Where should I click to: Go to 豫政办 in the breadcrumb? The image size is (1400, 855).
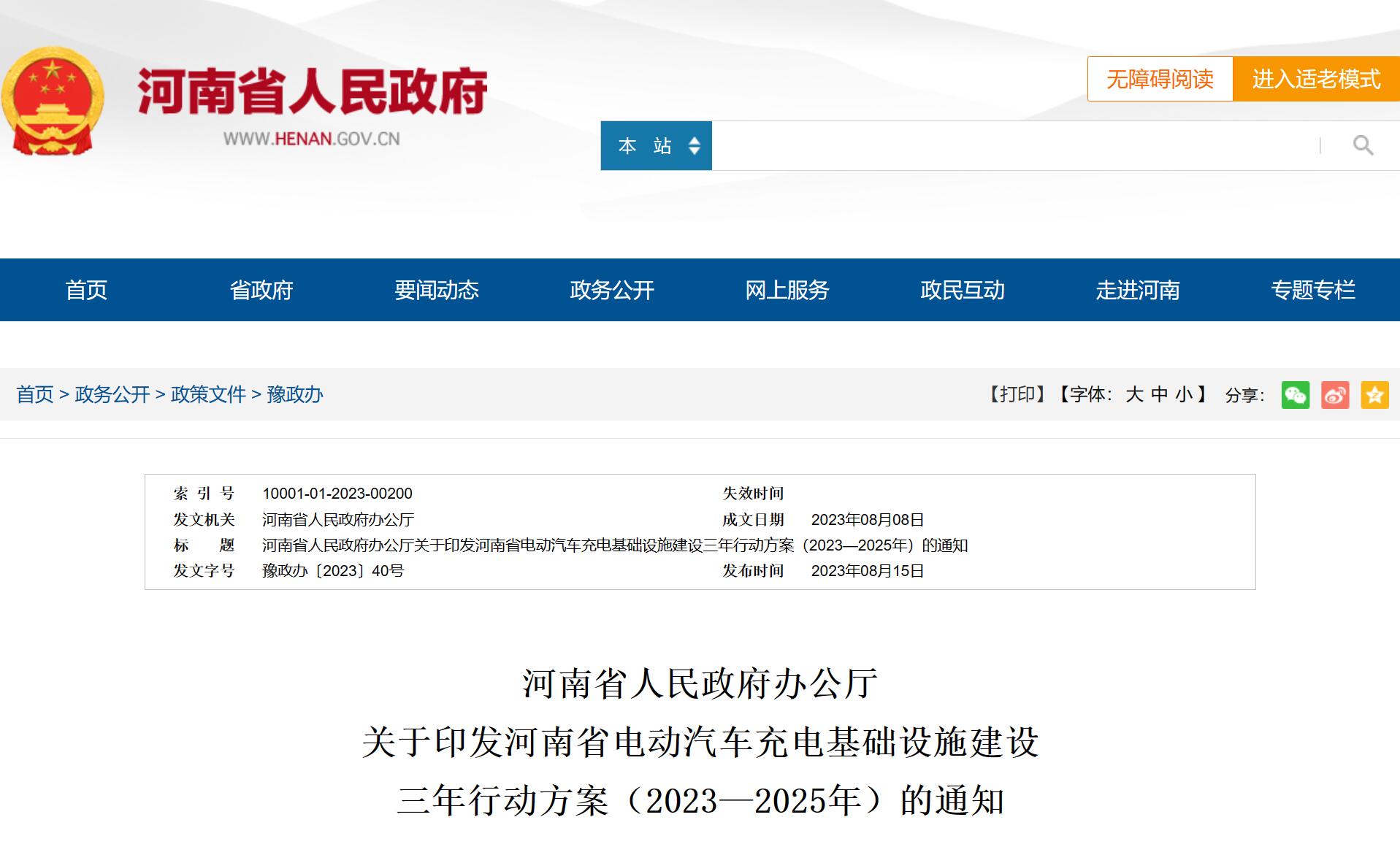pos(295,394)
